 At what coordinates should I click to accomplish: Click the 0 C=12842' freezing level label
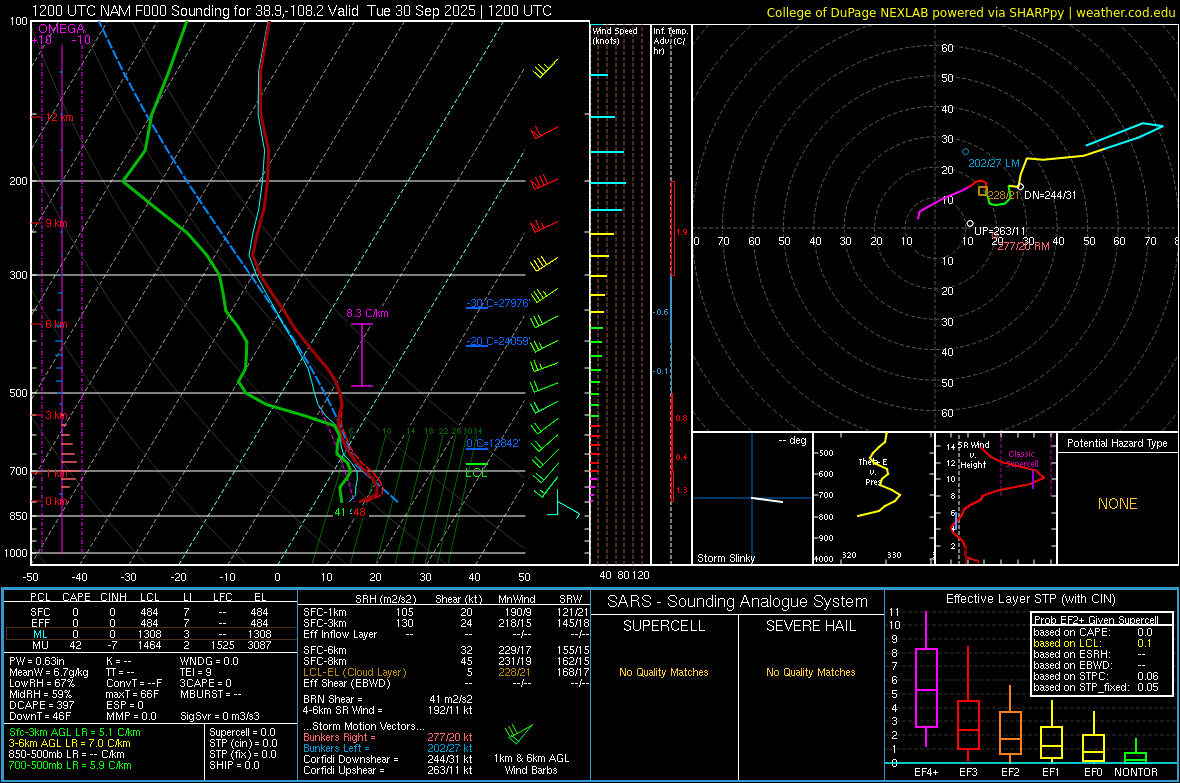pyautogui.click(x=493, y=443)
